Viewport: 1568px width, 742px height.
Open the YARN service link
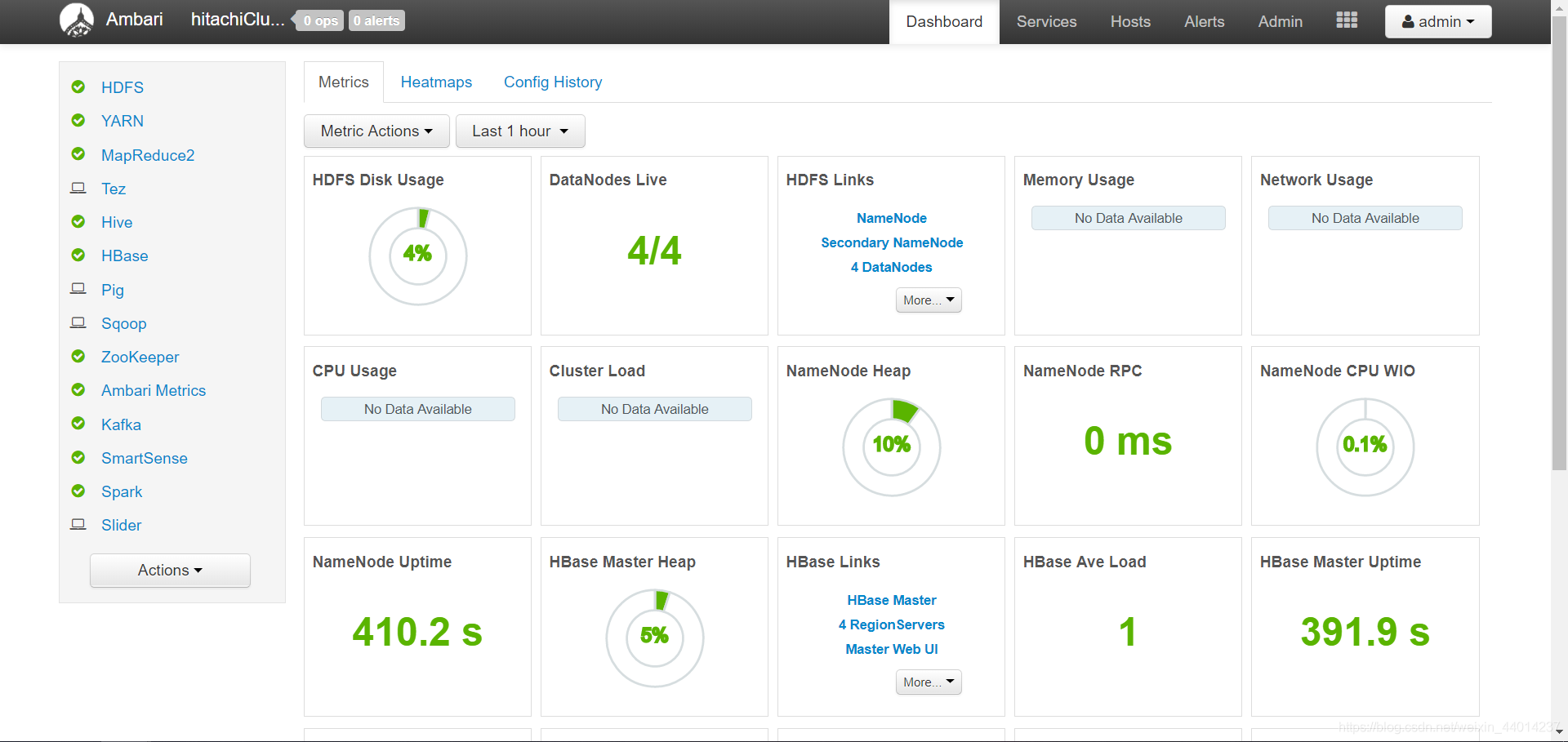point(122,121)
